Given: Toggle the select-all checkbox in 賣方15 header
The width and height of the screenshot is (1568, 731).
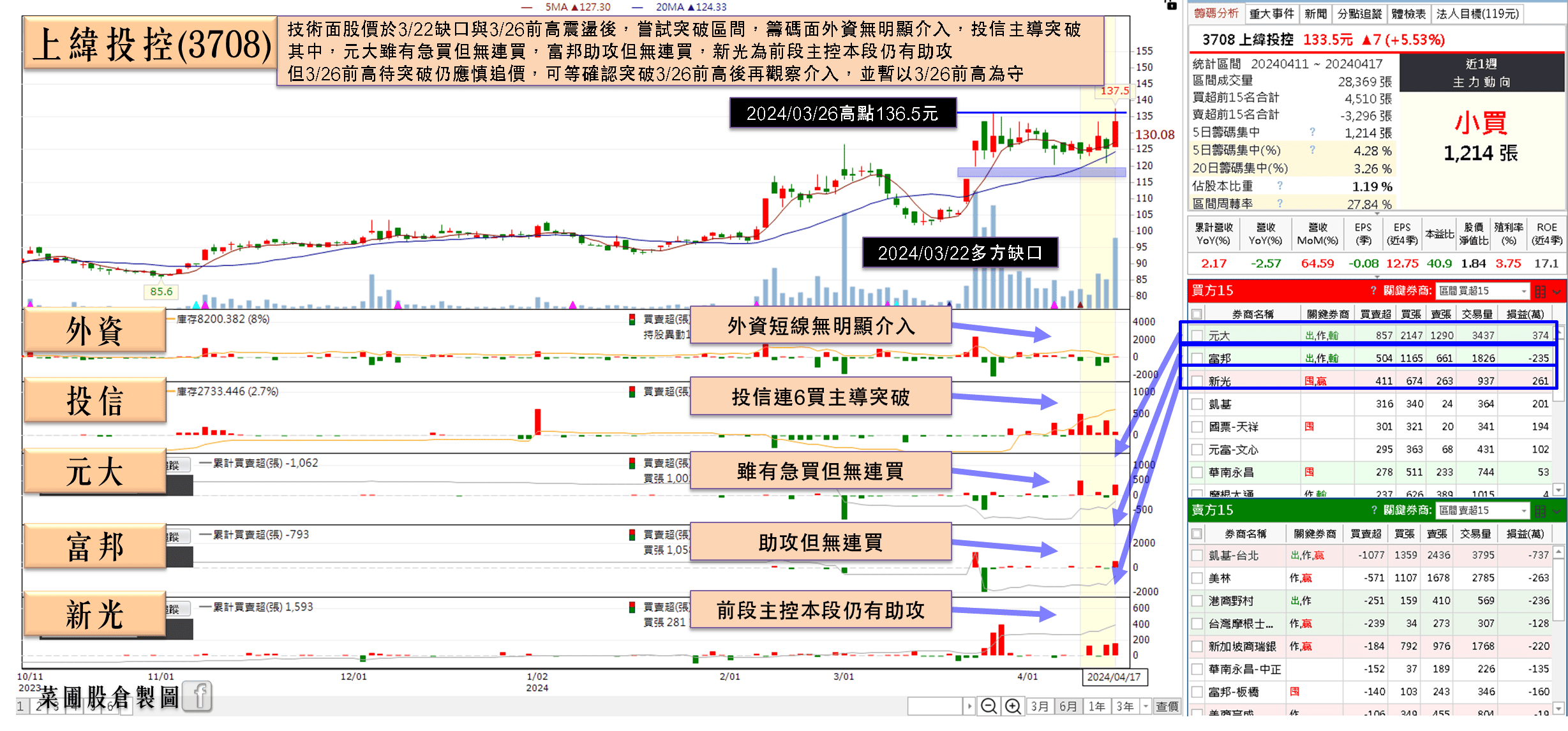Looking at the screenshot, I should tap(1197, 534).
